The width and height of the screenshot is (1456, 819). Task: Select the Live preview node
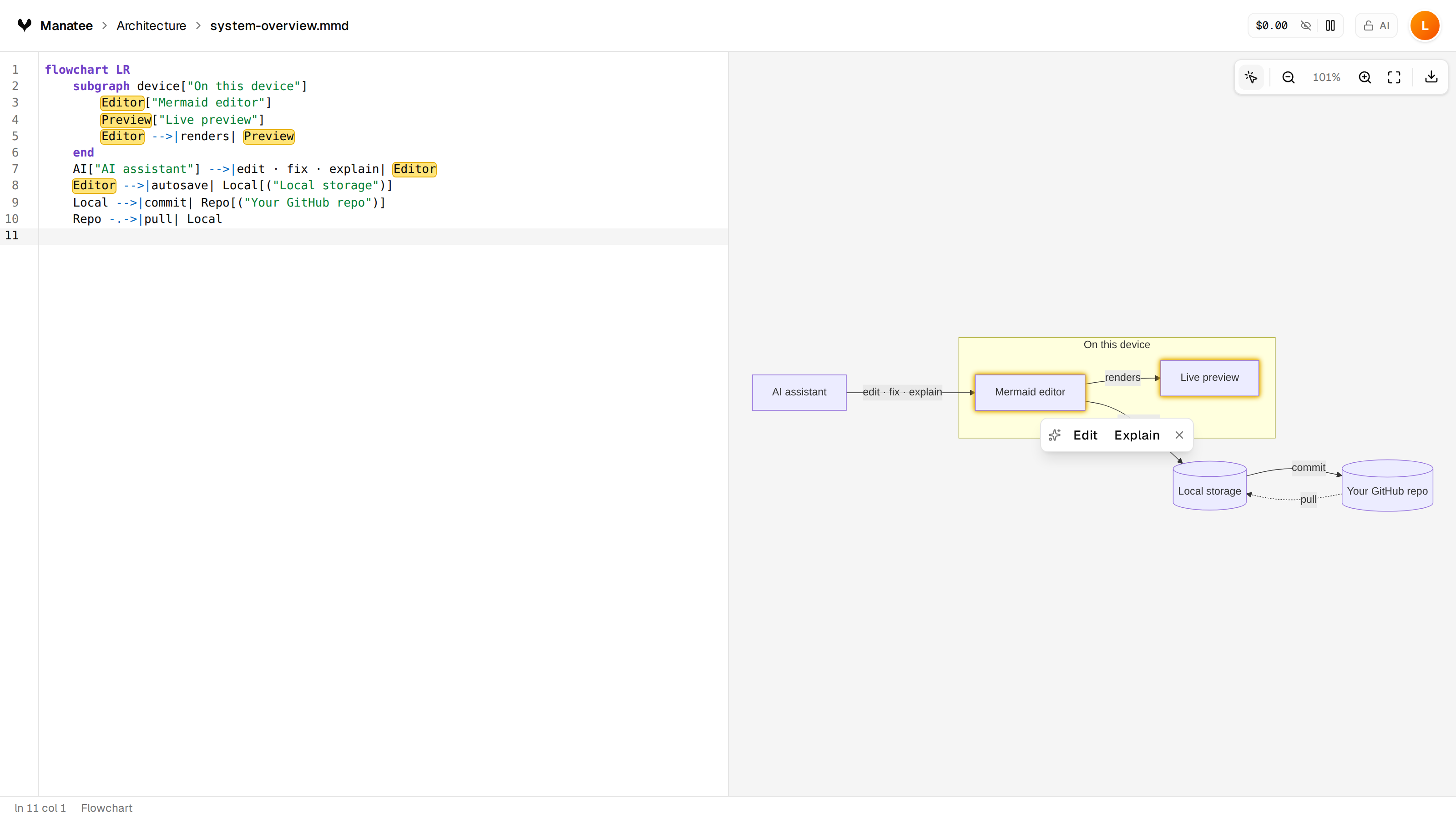[1209, 378]
